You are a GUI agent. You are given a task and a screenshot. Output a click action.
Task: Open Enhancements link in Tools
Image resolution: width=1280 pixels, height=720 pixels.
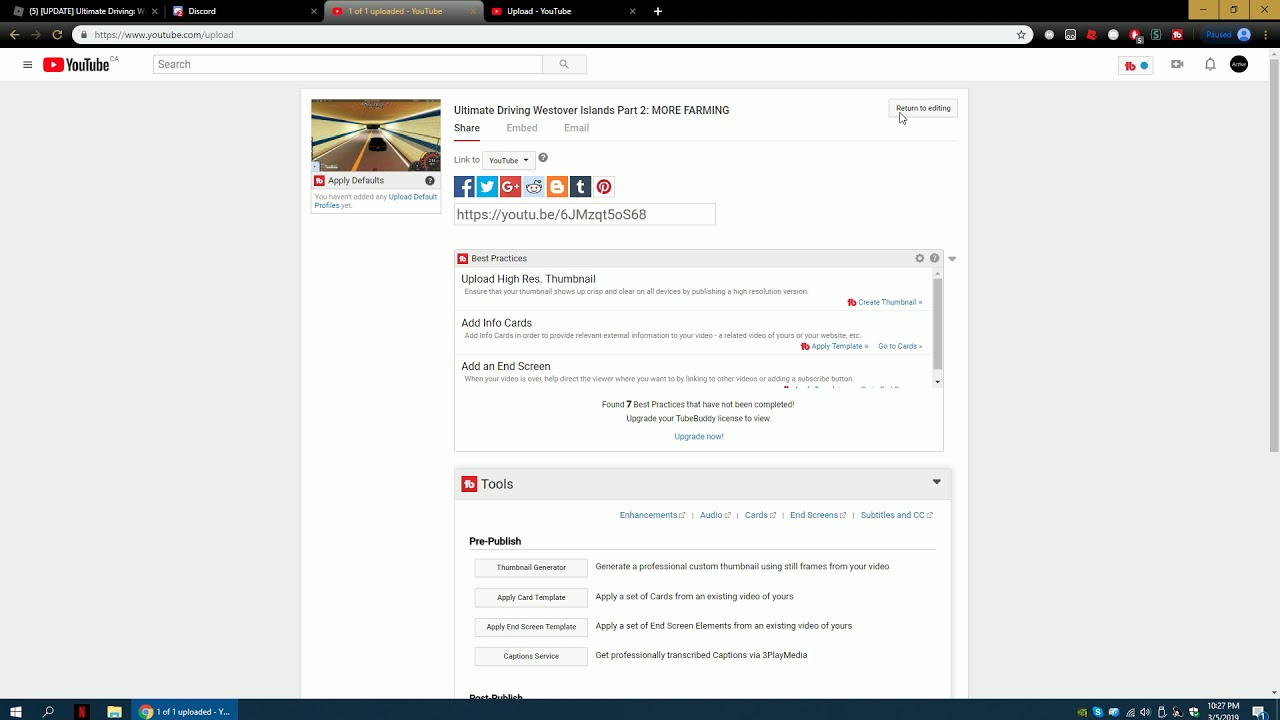coord(652,515)
